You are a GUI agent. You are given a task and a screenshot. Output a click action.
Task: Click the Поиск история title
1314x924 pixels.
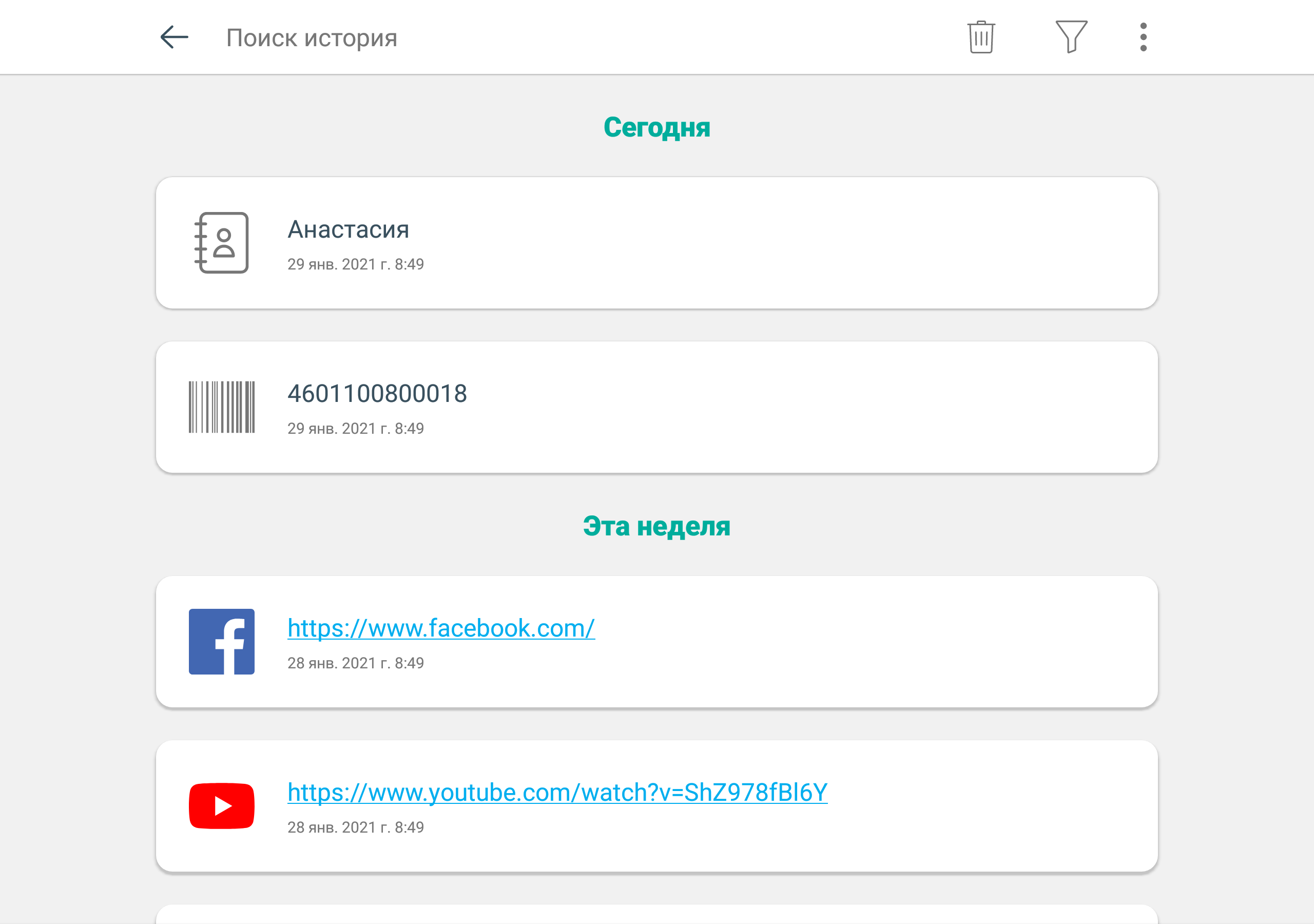[312, 38]
